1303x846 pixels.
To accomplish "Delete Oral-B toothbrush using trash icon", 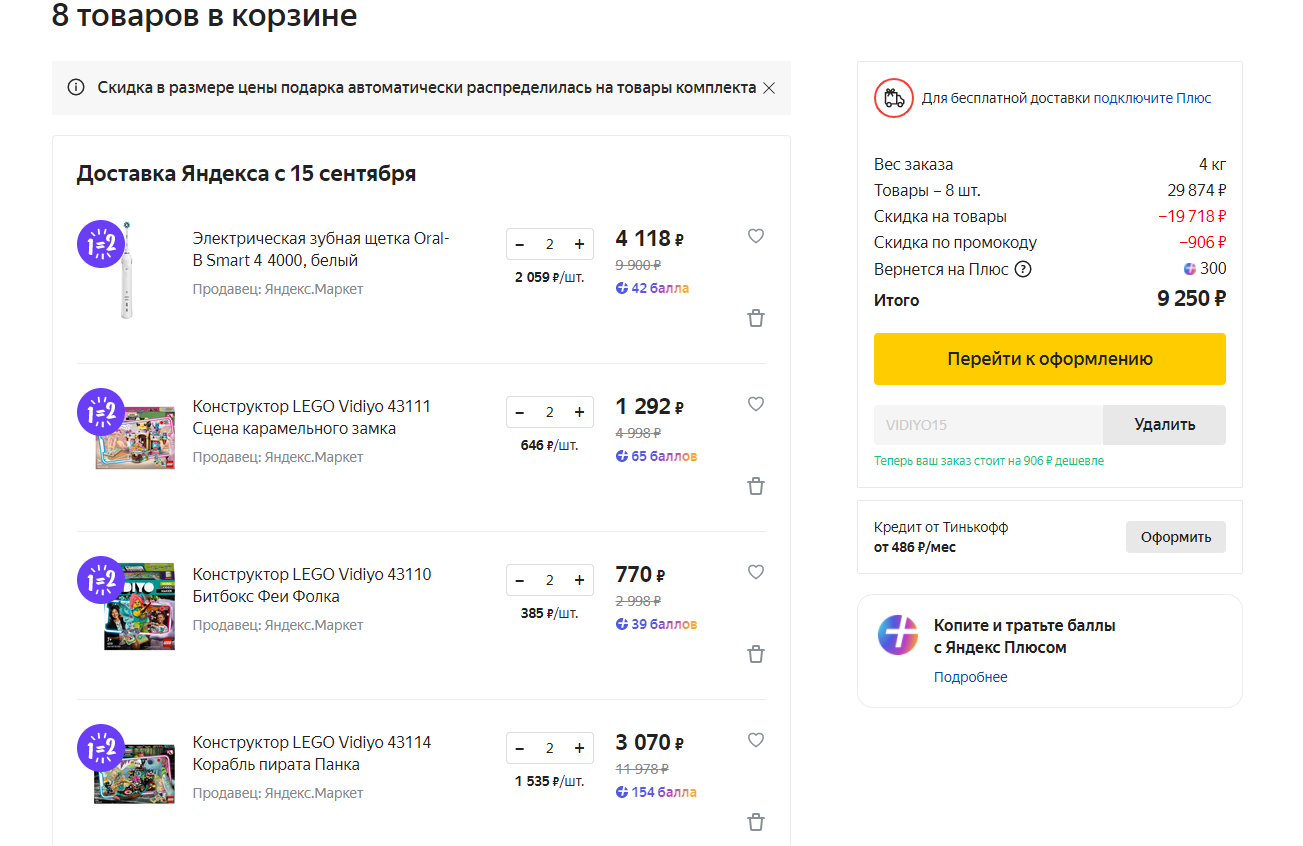I will [756, 318].
